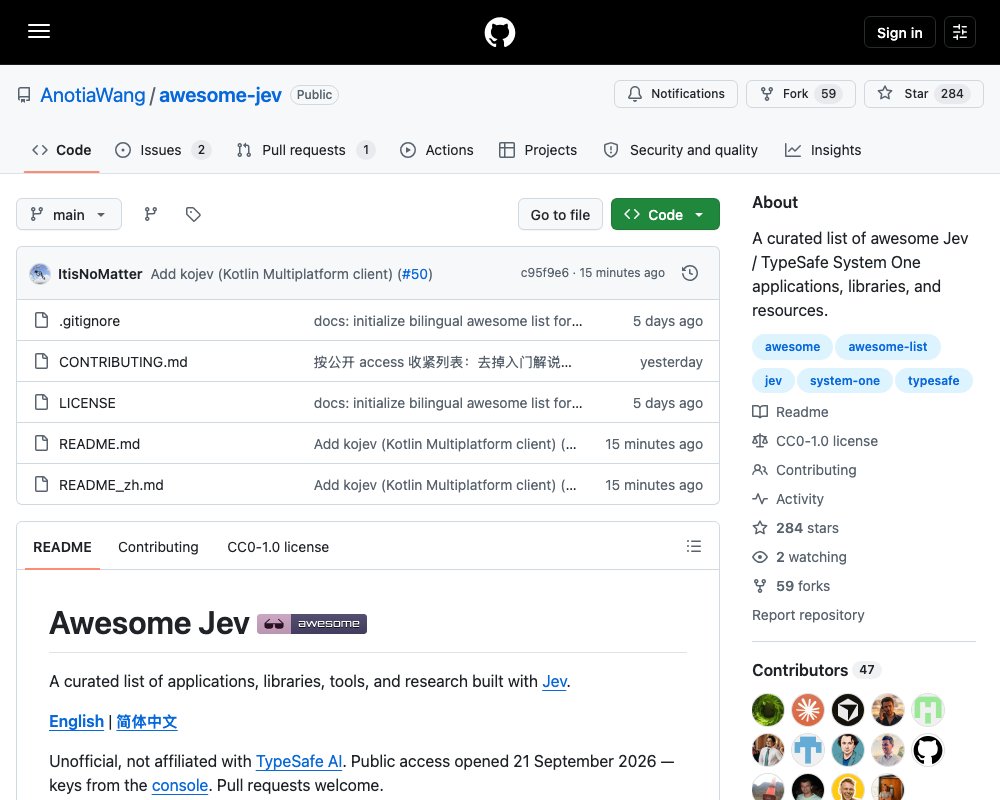This screenshot has width=1000, height=800.
Task: Fork the repository
Action: point(801,94)
